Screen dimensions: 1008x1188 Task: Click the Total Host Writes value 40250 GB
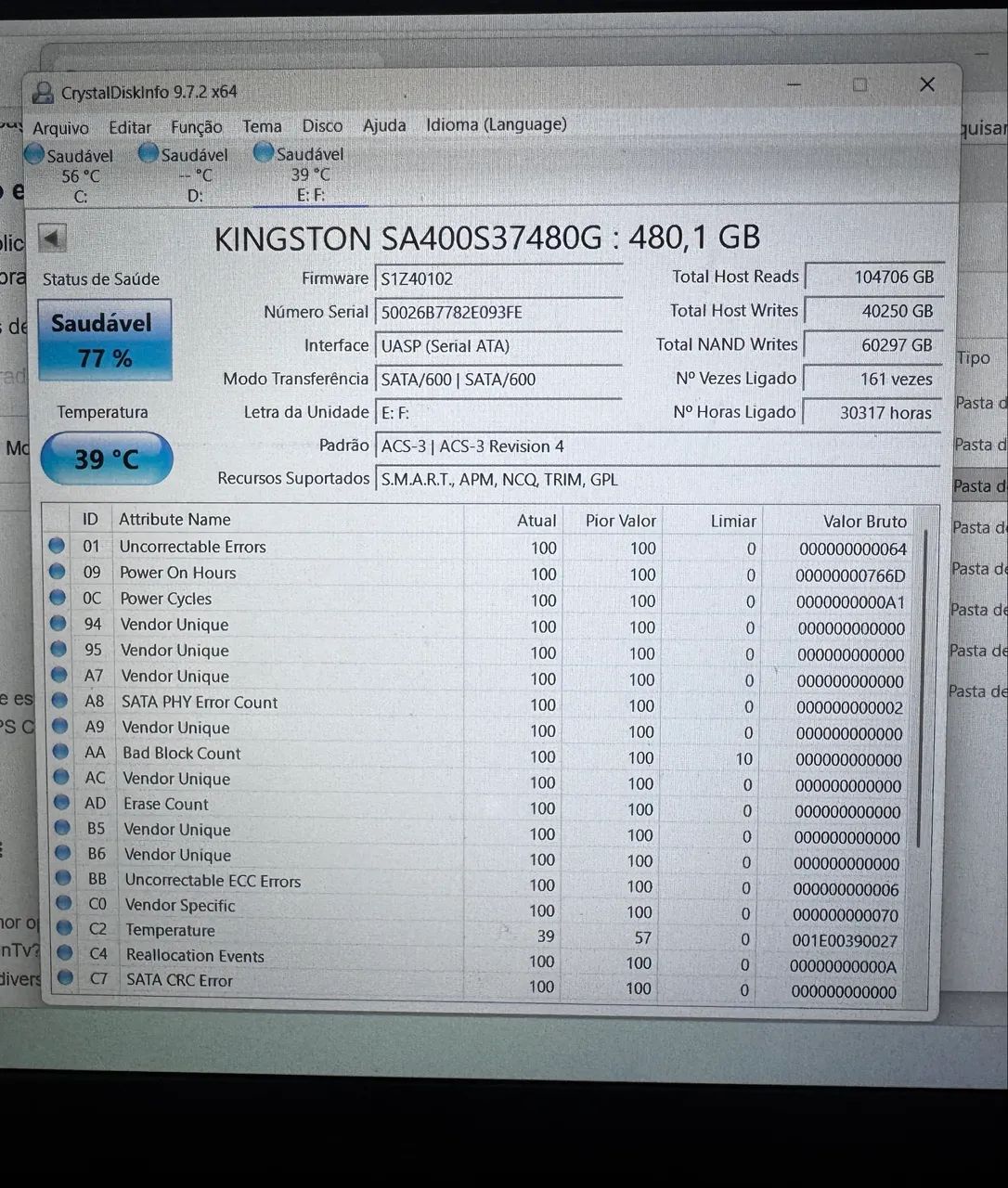click(x=873, y=311)
